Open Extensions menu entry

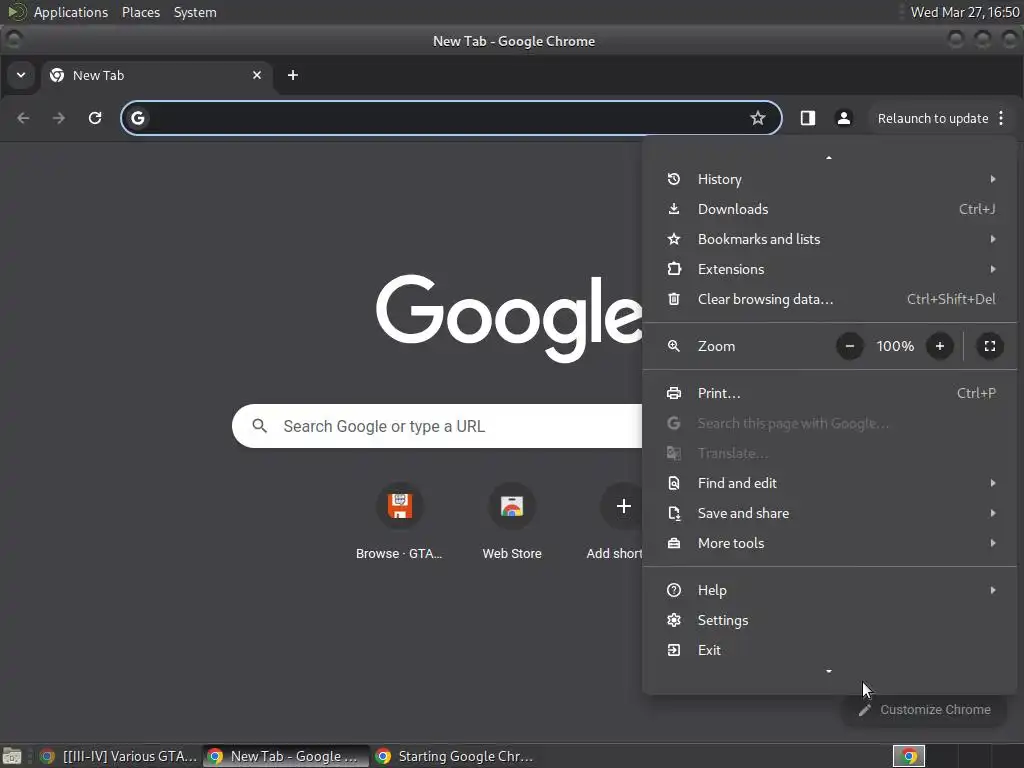point(829,269)
